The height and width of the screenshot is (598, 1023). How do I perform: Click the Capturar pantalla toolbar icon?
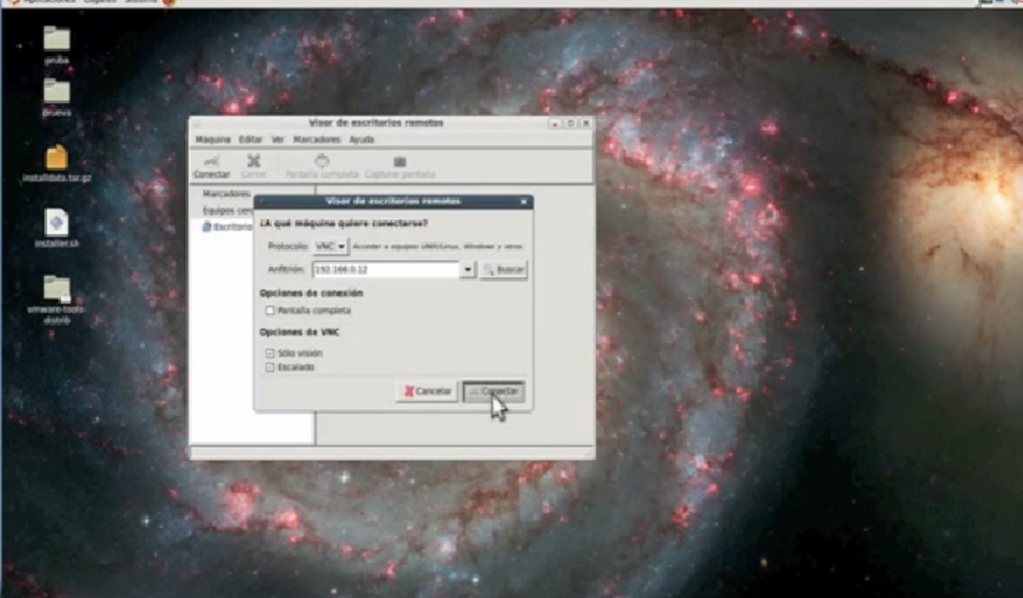pyautogui.click(x=399, y=166)
